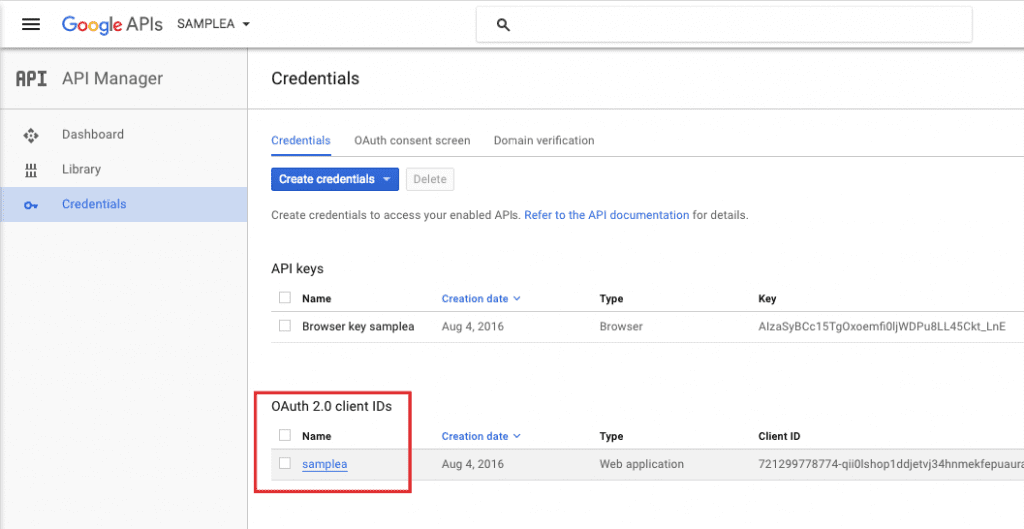The width and height of the screenshot is (1024, 529).
Task: Click into the top search field
Action: 724,25
